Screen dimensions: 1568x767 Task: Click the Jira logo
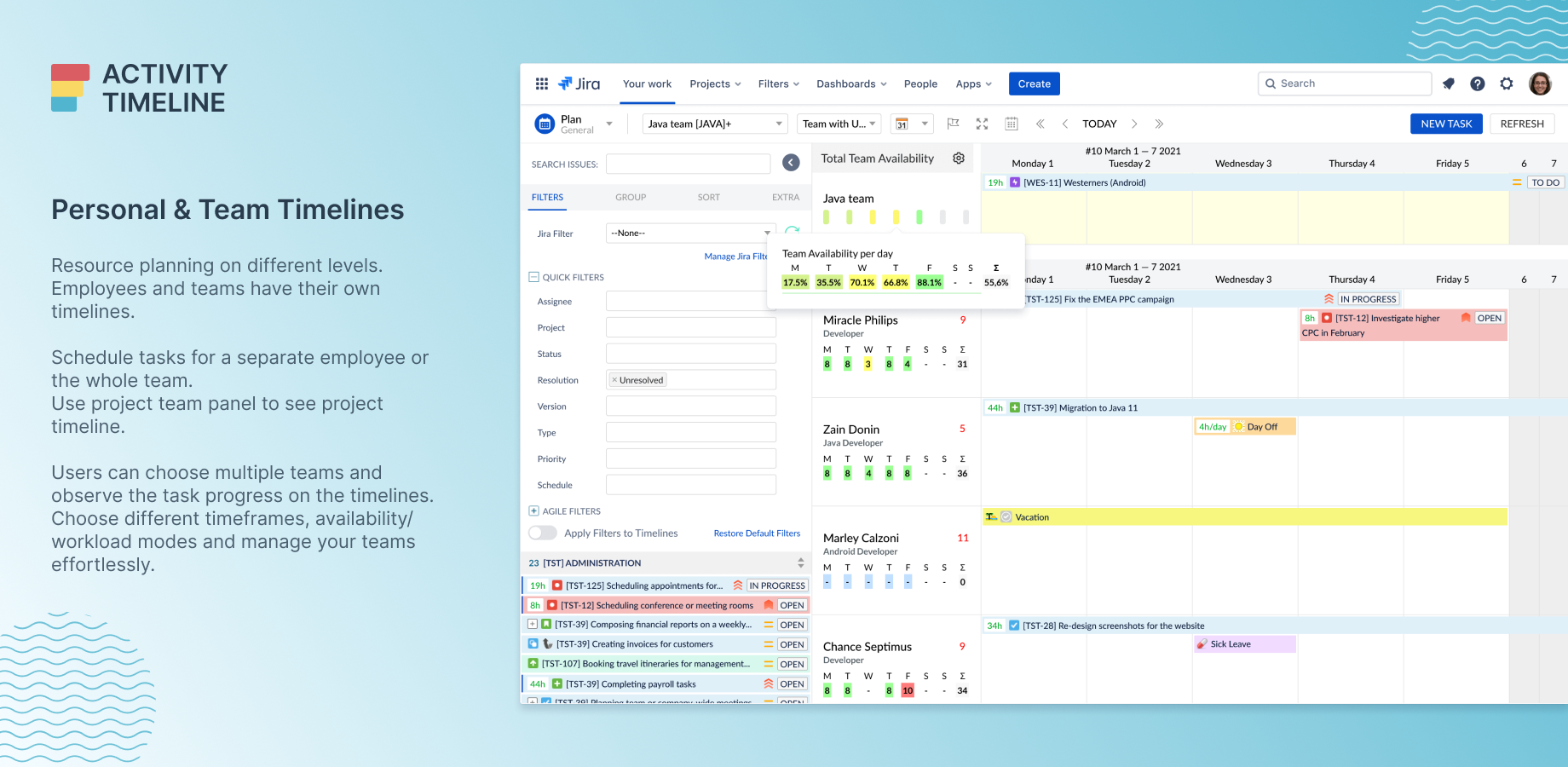point(579,84)
